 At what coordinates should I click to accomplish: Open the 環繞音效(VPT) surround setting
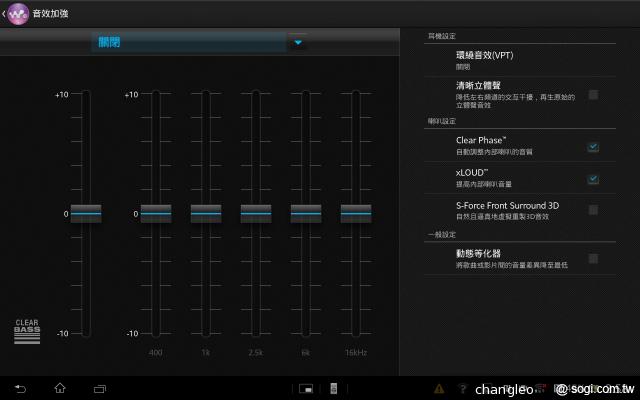point(520,60)
